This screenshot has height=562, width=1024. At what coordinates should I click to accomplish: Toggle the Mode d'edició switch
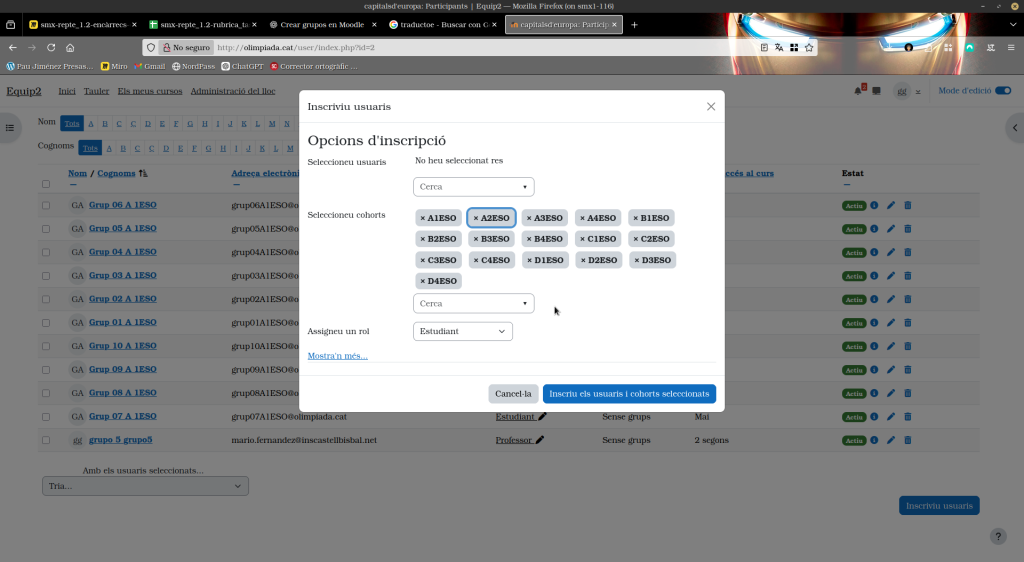pyautogui.click(x=1002, y=91)
